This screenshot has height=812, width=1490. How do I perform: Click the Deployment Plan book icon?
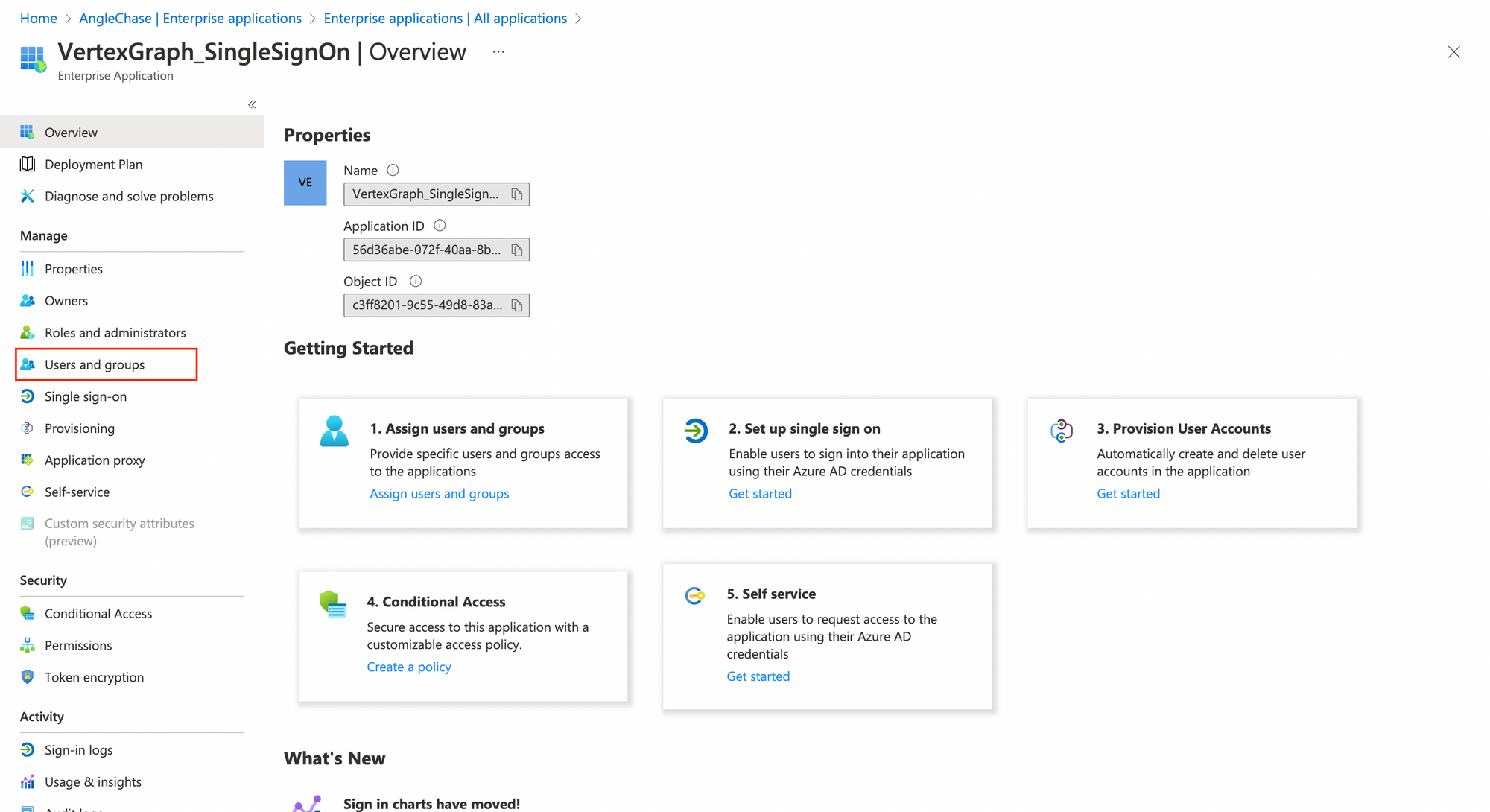click(28, 164)
